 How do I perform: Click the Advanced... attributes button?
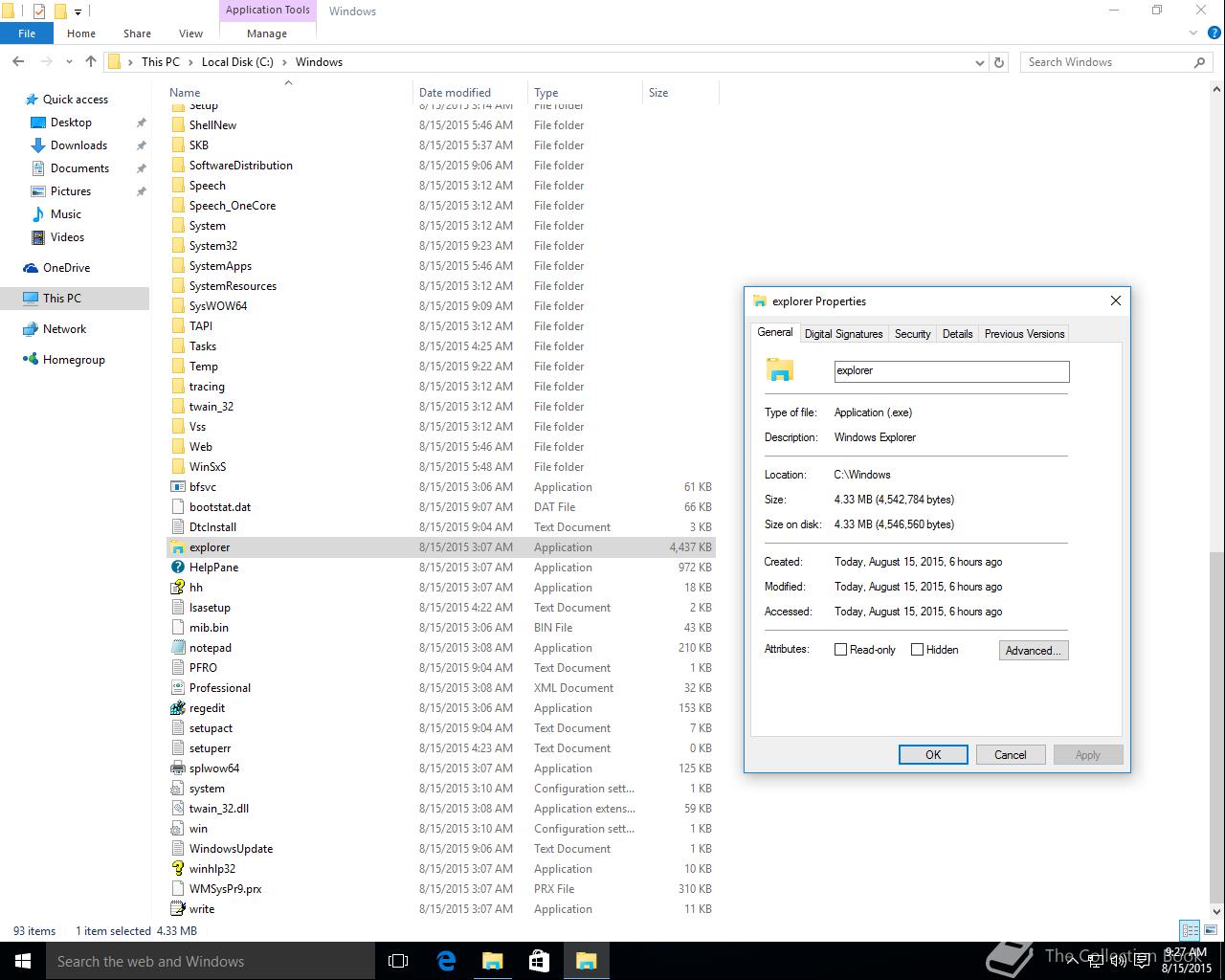pyautogui.click(x=1033, y=651)
